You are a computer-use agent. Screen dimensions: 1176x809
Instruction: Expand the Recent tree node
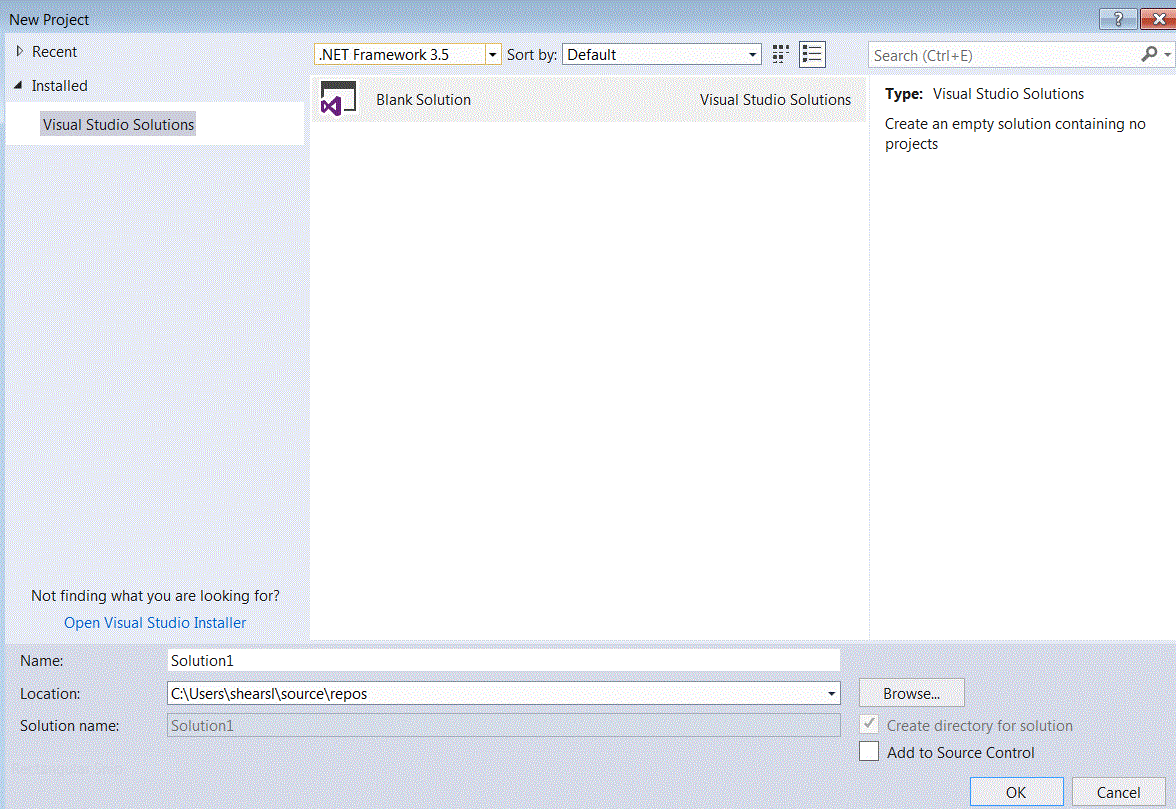[20, 51]
